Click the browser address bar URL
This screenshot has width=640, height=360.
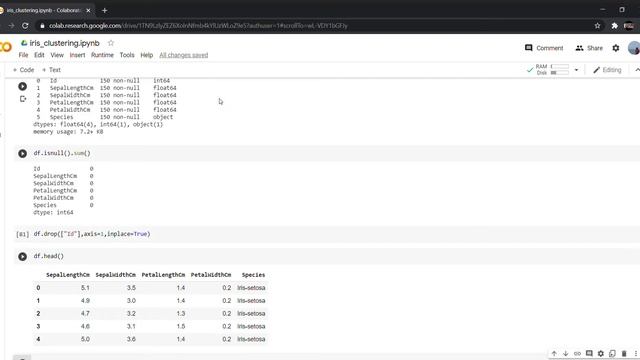coord(198,26)
